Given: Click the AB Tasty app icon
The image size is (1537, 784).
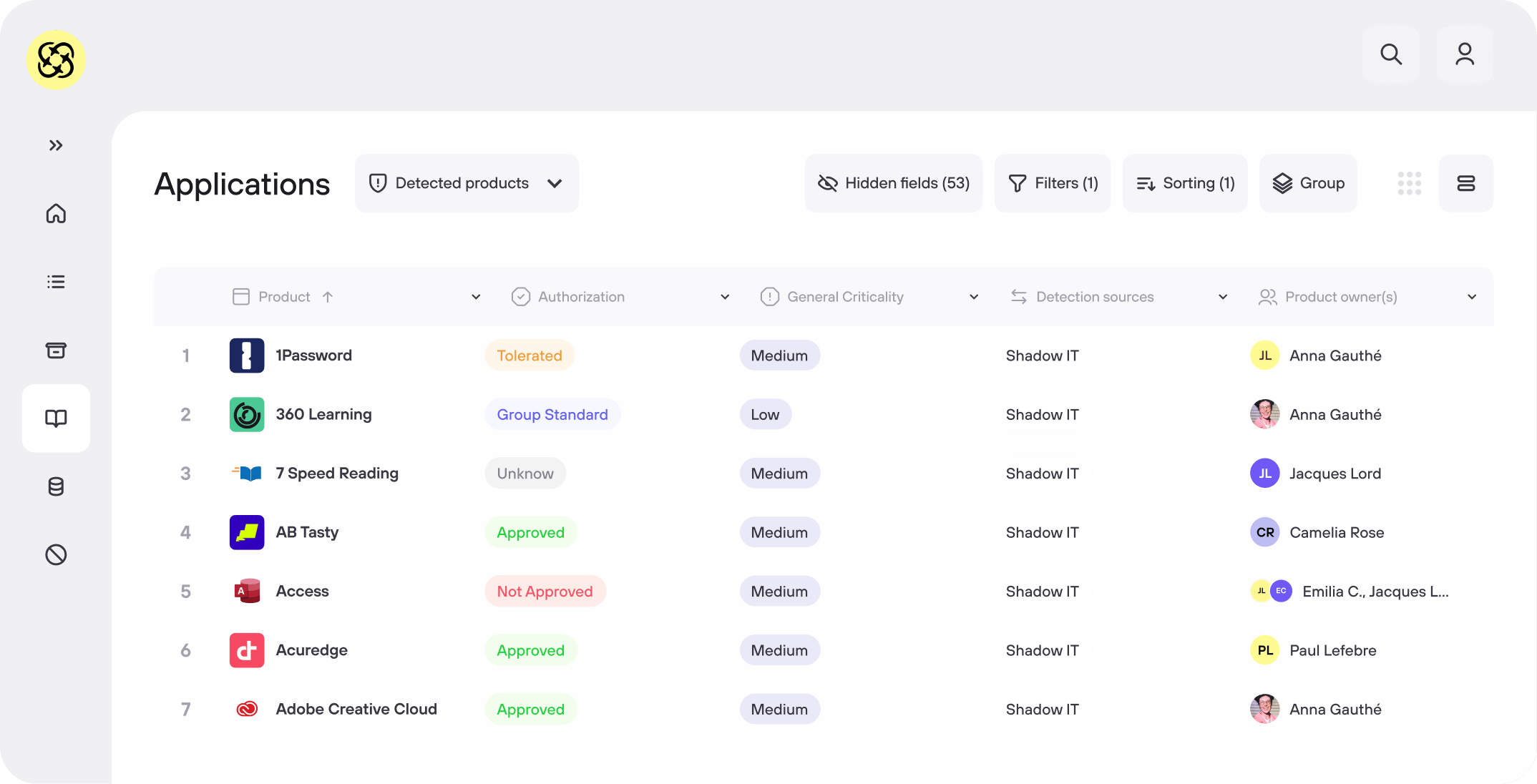Looking at the screenshot, I should coord(247,532).
